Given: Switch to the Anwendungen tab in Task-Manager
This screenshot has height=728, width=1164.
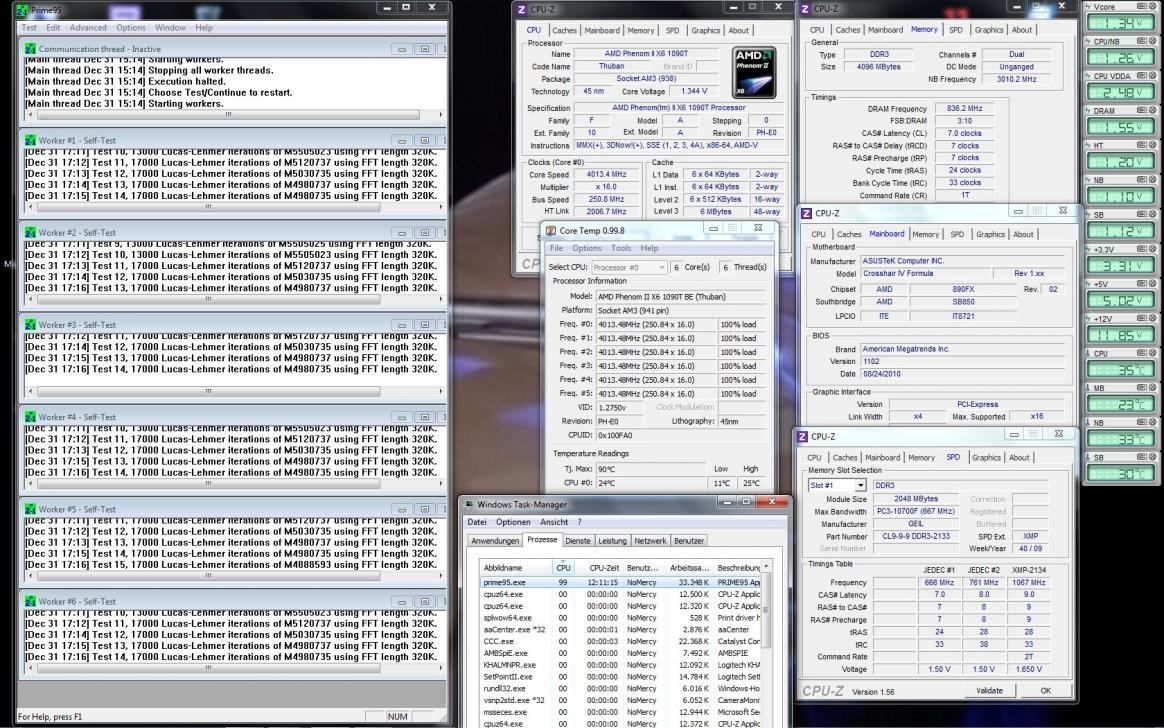Looking at the screenshot, I should [x=495, y=541].
